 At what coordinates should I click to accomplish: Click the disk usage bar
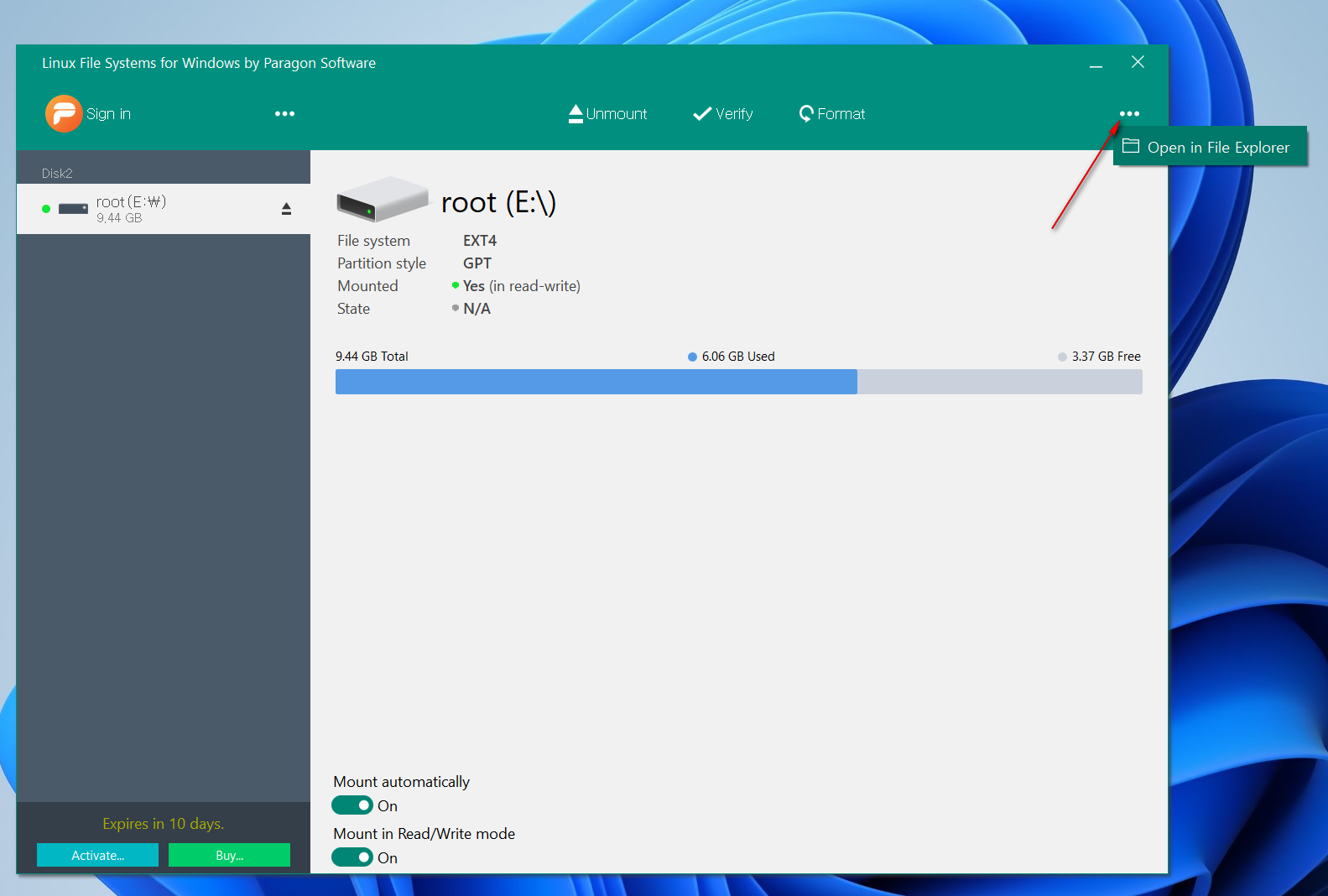pyautogui.click(x=739, y=382)
